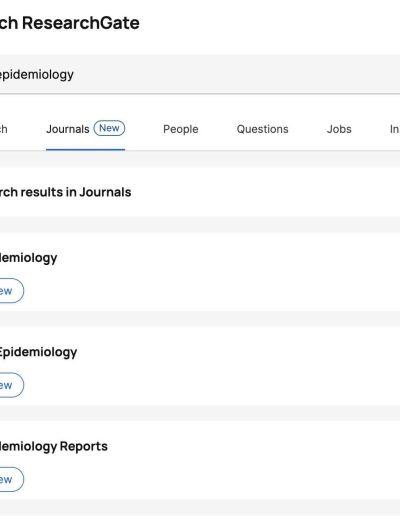The width and height of the screenshot is (400, 516).
Task: Click the "Search results in Journals" heading
Action: 65,192
